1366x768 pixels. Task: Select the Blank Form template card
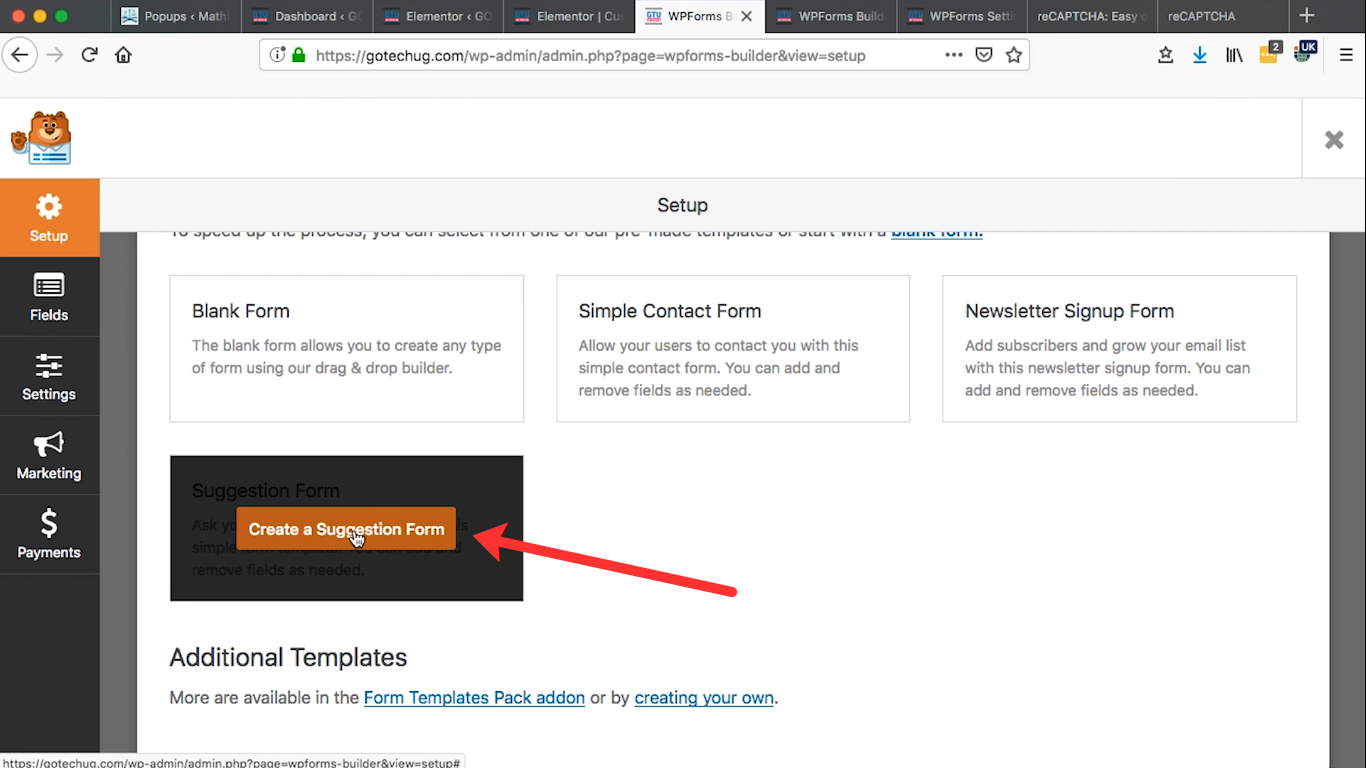[x=347, y=349]
